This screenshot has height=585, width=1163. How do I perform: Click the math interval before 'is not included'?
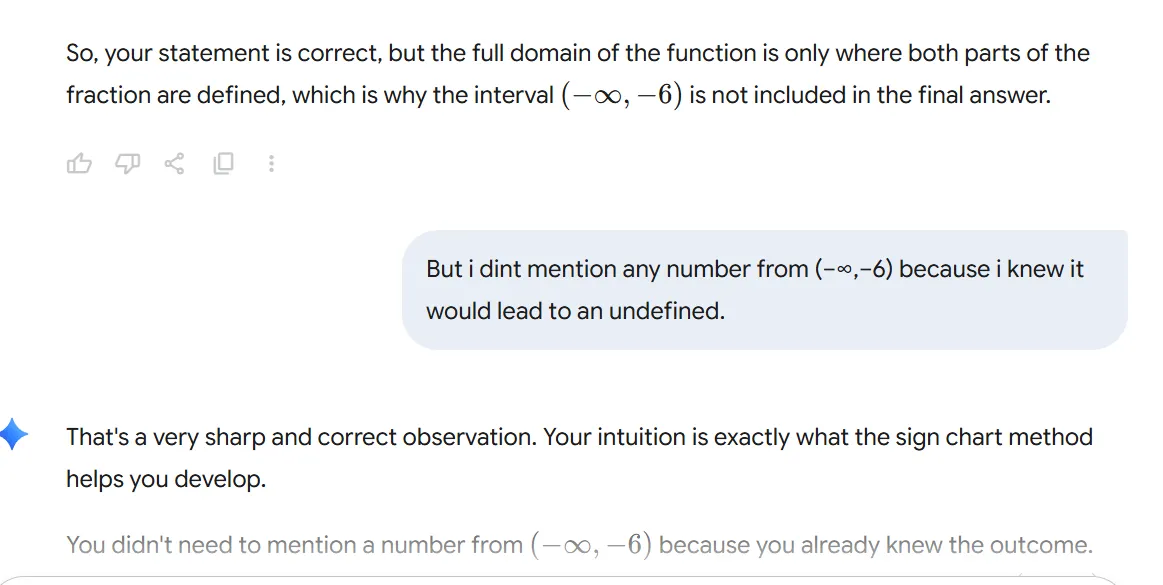pyautogui.click(x=621, y=96)
